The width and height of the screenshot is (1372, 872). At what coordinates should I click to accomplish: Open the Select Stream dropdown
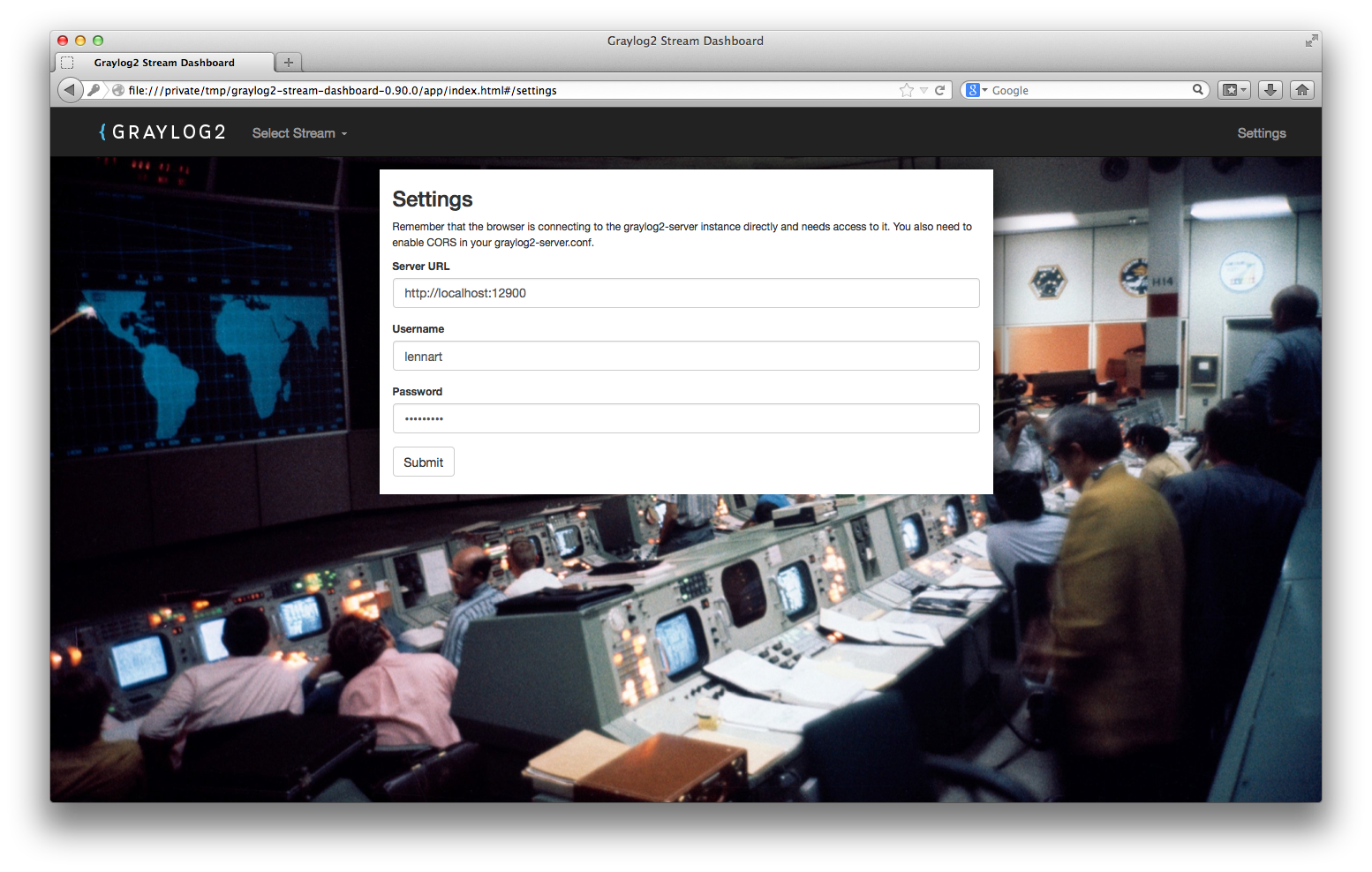(x=298, y=132)
